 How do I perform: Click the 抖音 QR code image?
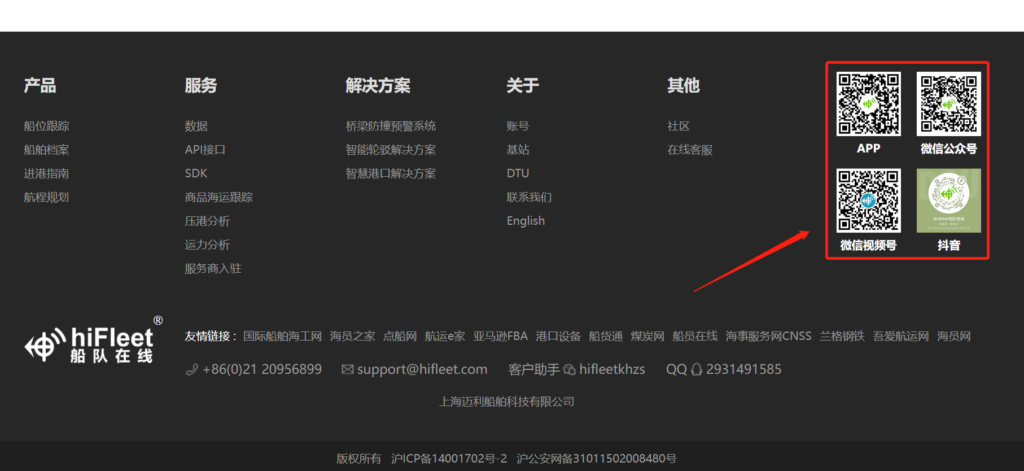tap(949, 201)
